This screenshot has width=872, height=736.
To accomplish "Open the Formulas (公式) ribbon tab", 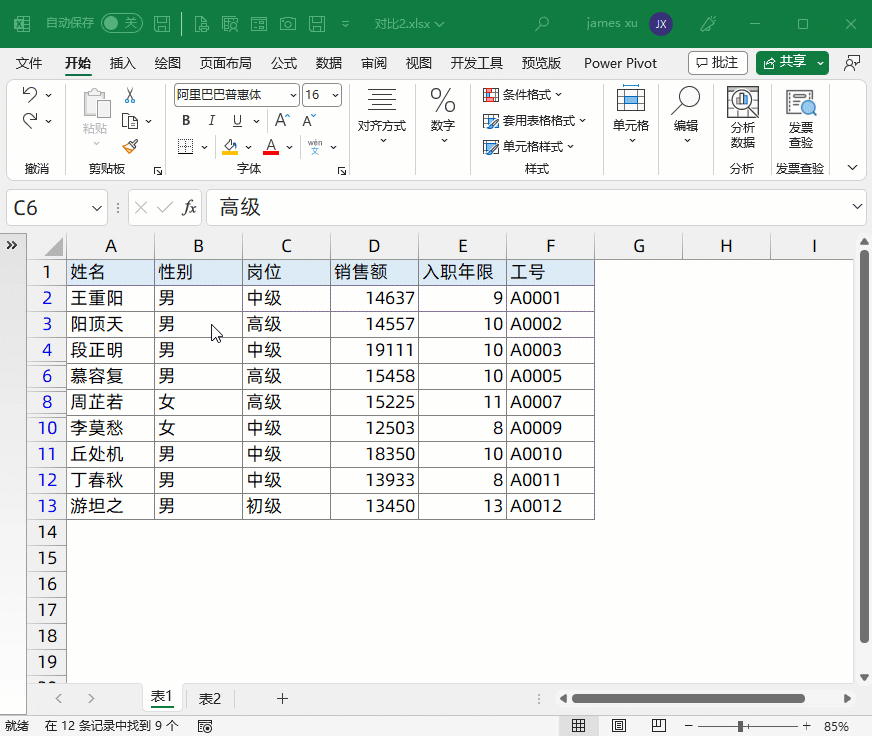I will pyautogui.click(x=284, y=63).
